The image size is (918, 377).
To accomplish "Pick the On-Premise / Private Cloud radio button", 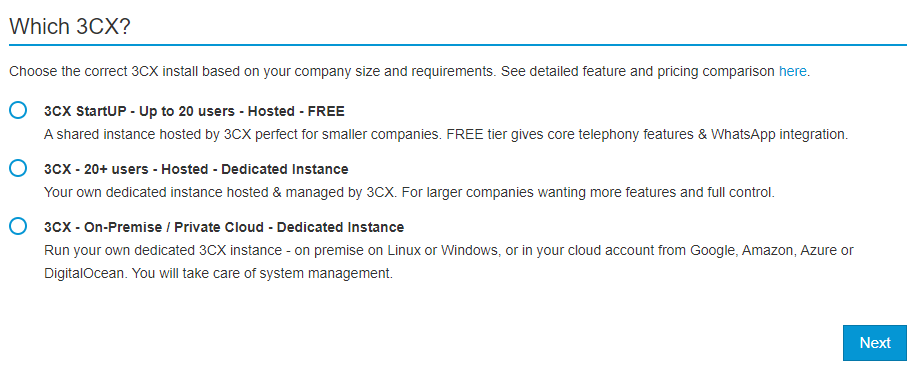I will pos(18,226).
